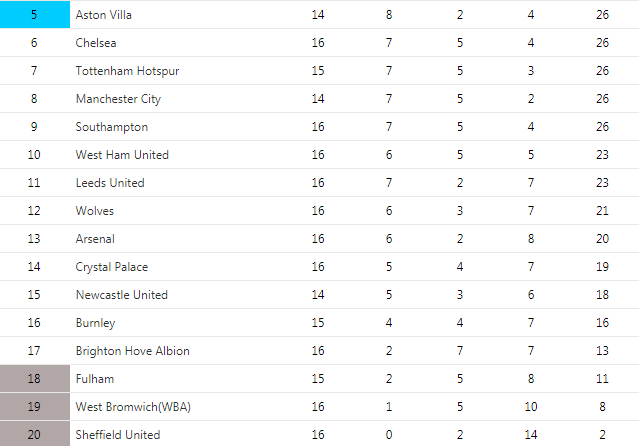
Task: Open West Ham United team entry
Action: click(x=122, y=155)
